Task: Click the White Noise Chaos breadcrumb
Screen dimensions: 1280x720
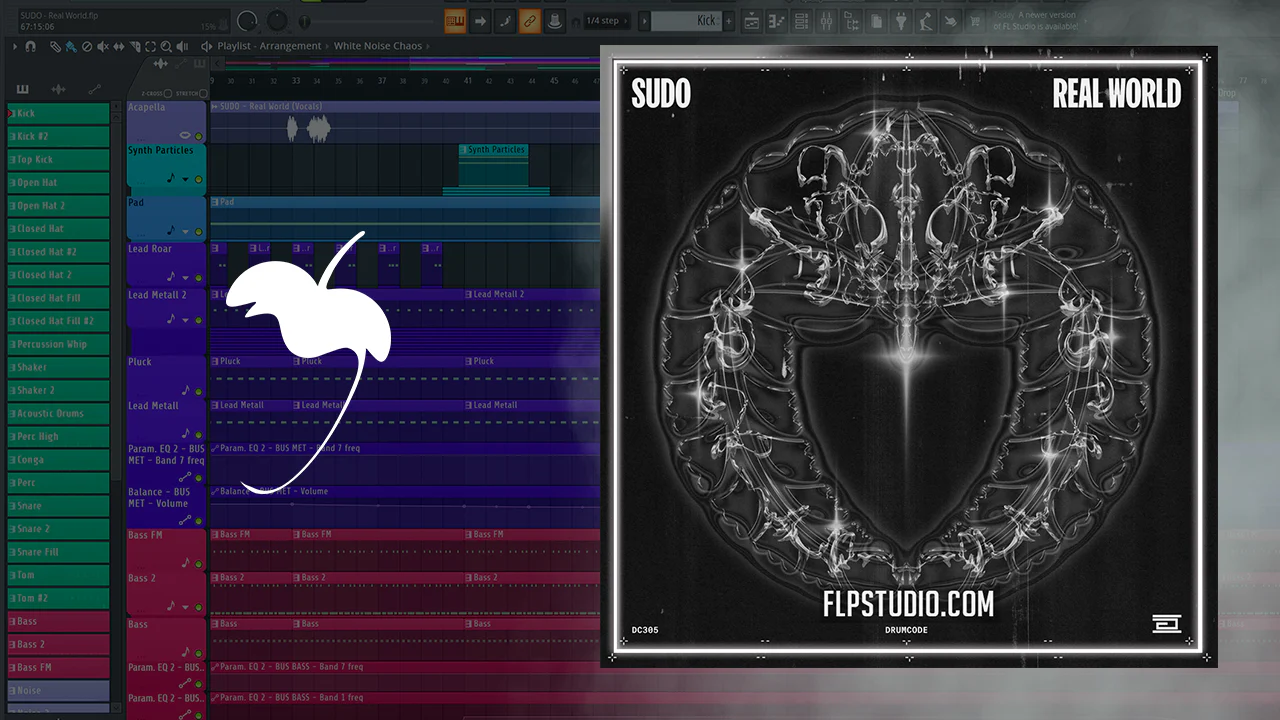Action: pyautogui.click(x=378, y=46)
